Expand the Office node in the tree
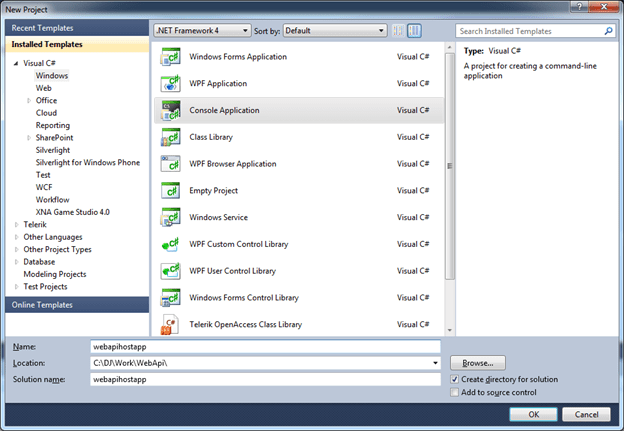The width and height of the screenshot is (624, 431). tap(29, 101)
